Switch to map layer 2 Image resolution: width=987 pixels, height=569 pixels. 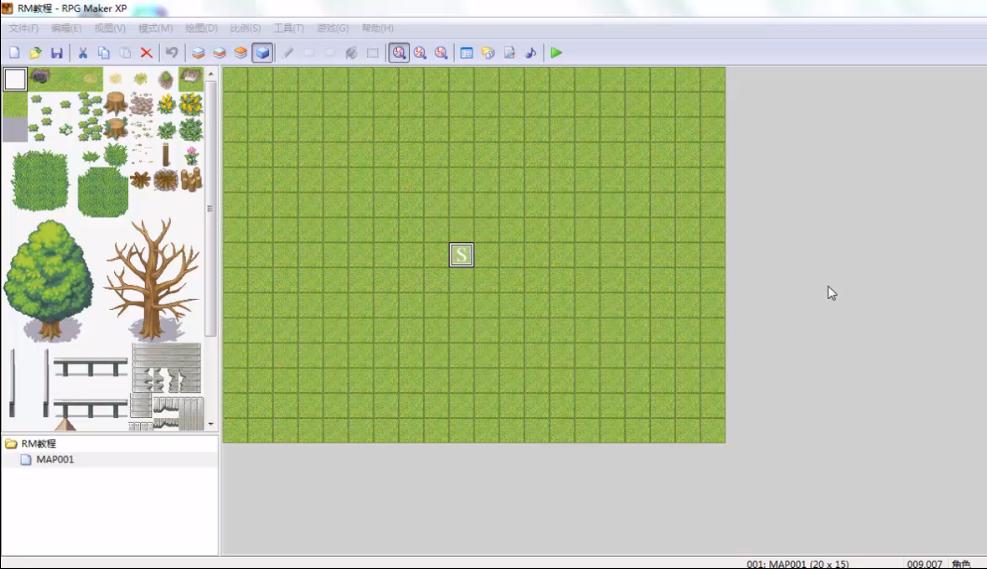click(220, 53)
